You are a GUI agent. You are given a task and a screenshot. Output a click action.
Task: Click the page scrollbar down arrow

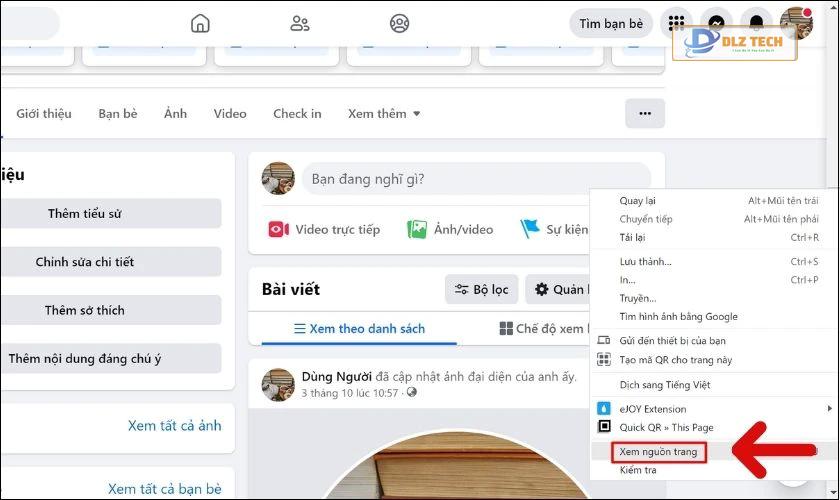point(835,492)
